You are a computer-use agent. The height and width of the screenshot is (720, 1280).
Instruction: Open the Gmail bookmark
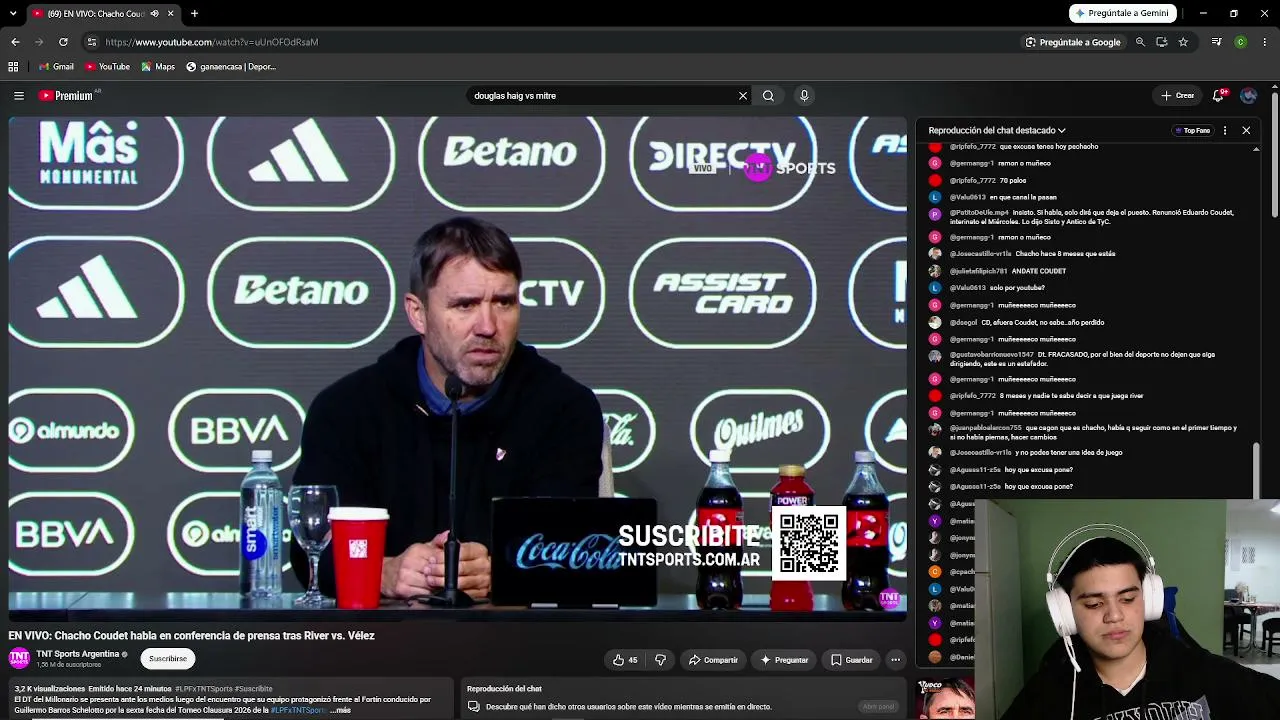(56, 67)
